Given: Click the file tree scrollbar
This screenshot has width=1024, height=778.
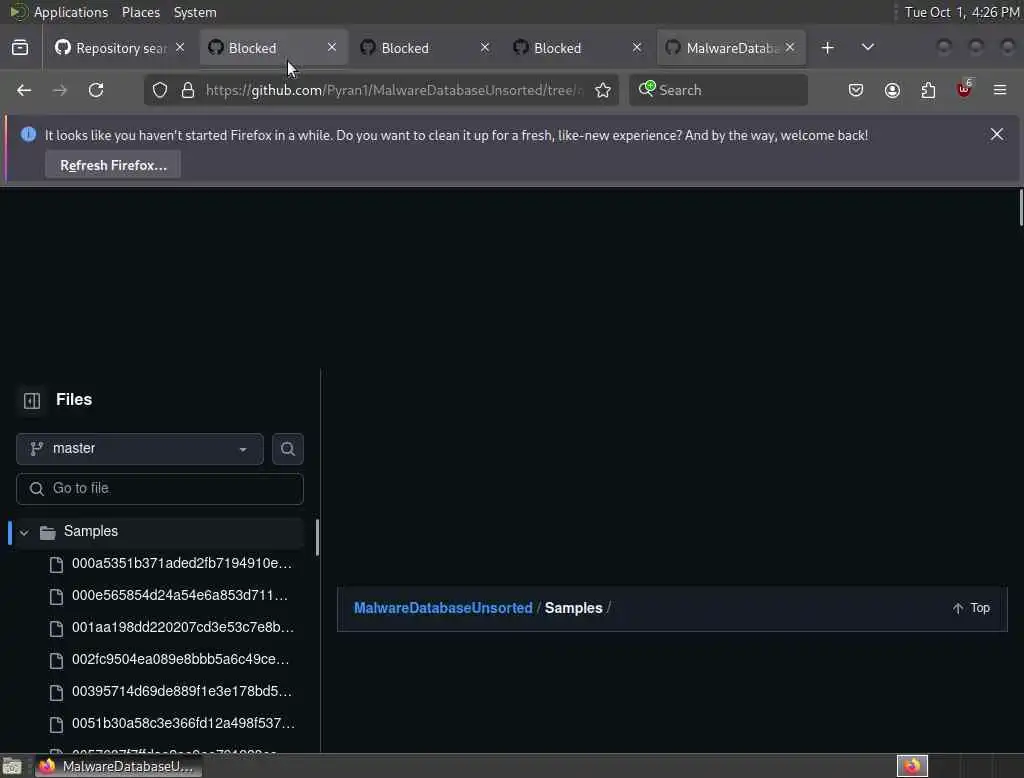Looking at the screenshot, I should tap(317, 537).
